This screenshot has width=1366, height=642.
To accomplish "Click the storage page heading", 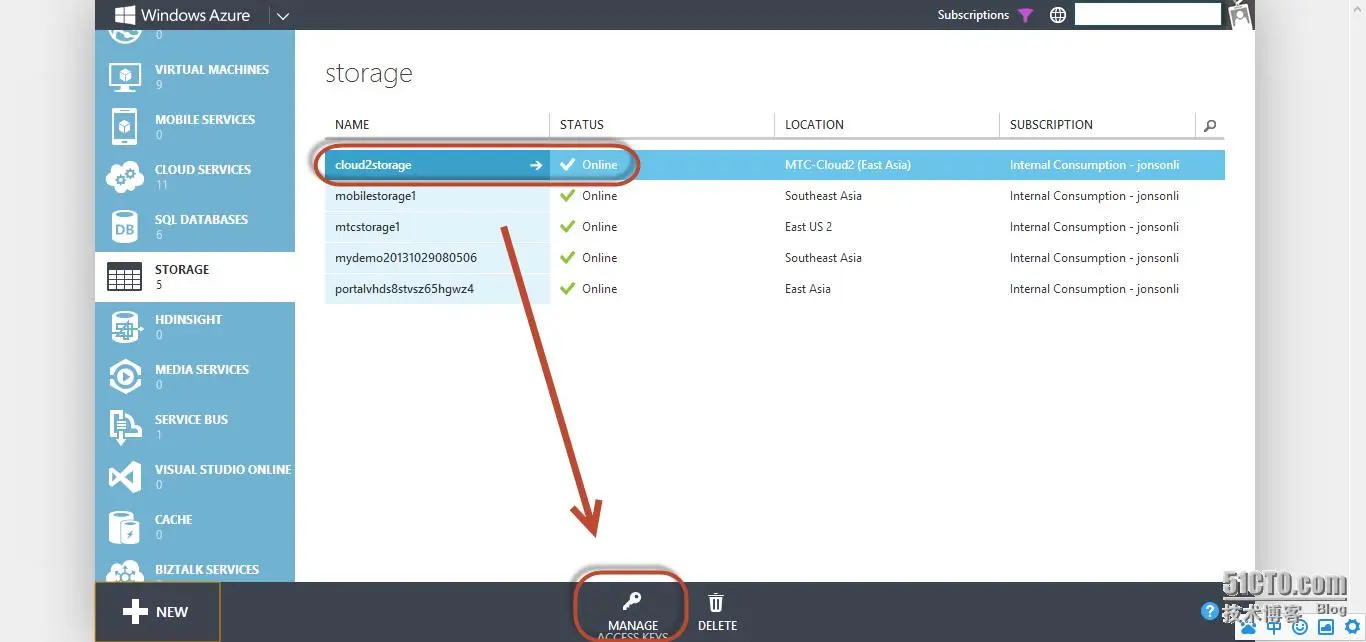I will point(369,74).
